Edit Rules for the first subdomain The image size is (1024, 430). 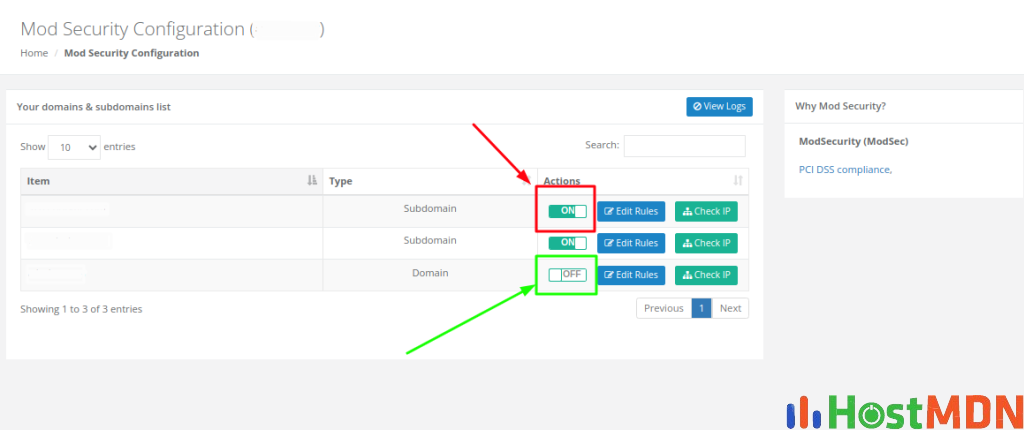(x=631, y=211)
